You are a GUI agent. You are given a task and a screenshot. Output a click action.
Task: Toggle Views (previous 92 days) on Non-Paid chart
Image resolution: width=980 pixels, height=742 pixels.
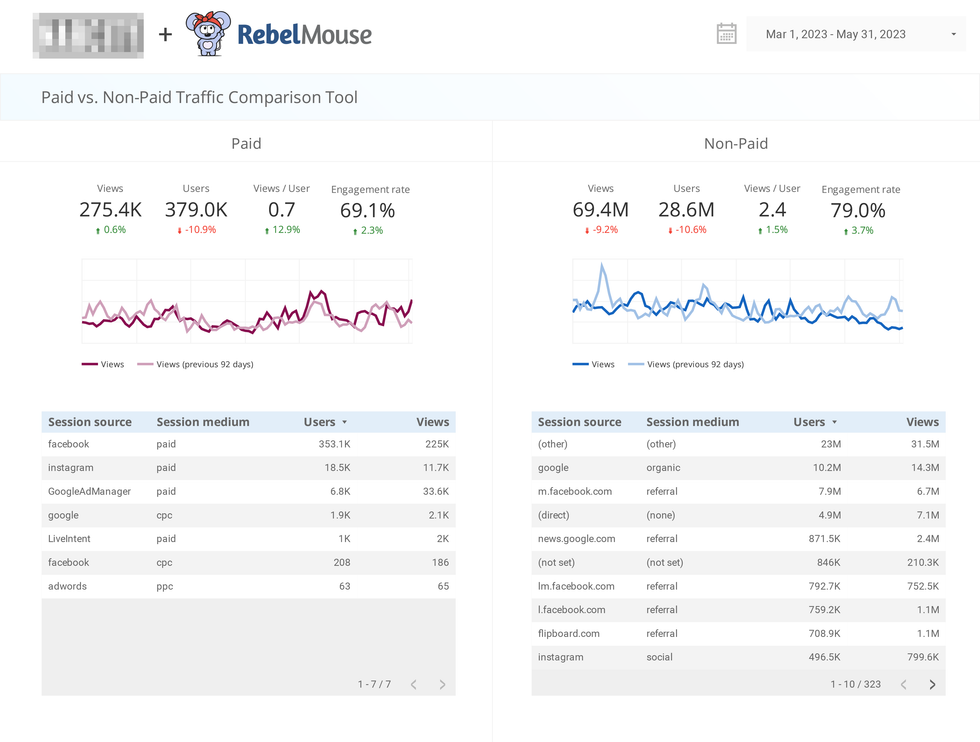[698, 364]
